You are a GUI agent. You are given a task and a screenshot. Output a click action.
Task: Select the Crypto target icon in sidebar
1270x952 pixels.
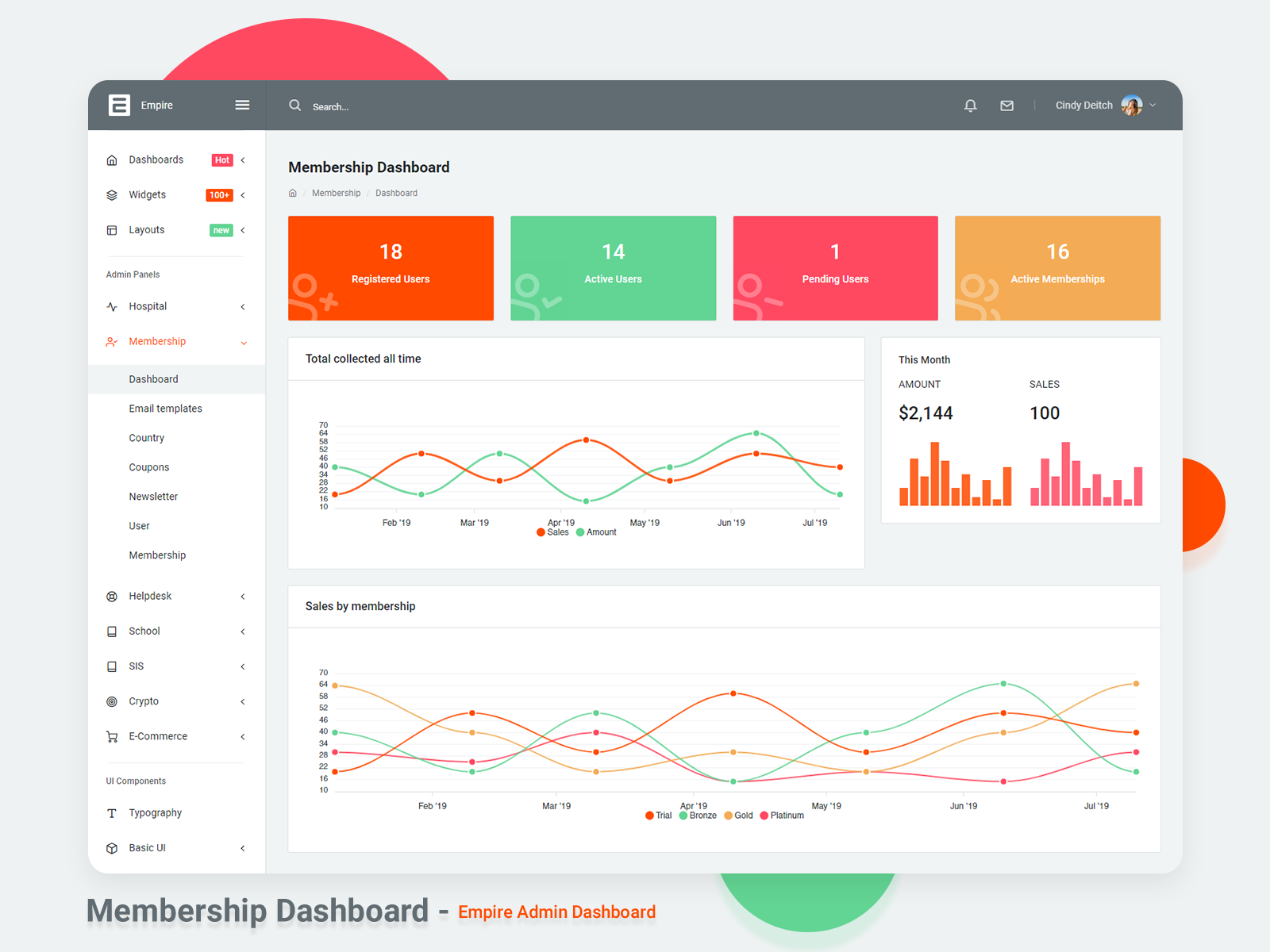pyautogui.click(x=112, y=701)
